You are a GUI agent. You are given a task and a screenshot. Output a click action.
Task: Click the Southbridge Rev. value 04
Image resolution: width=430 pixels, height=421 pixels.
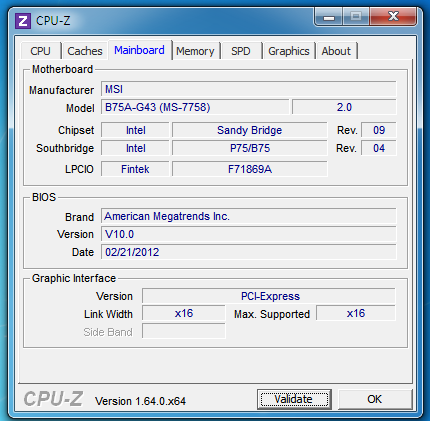click(x=379, y=148)
